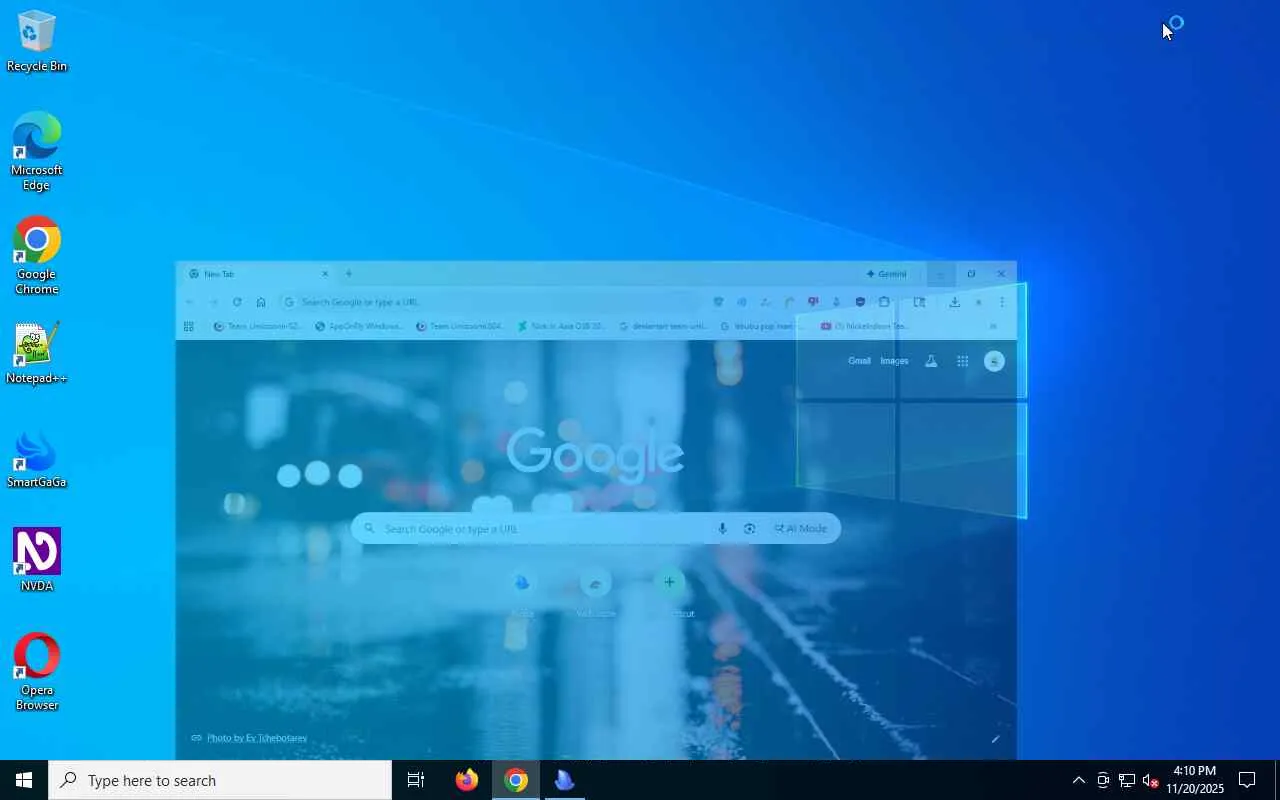Select the Notepad++ desktop shortcut
Image resolution: width=1280 pixels, height=800 pixels.
coord(37,353)
